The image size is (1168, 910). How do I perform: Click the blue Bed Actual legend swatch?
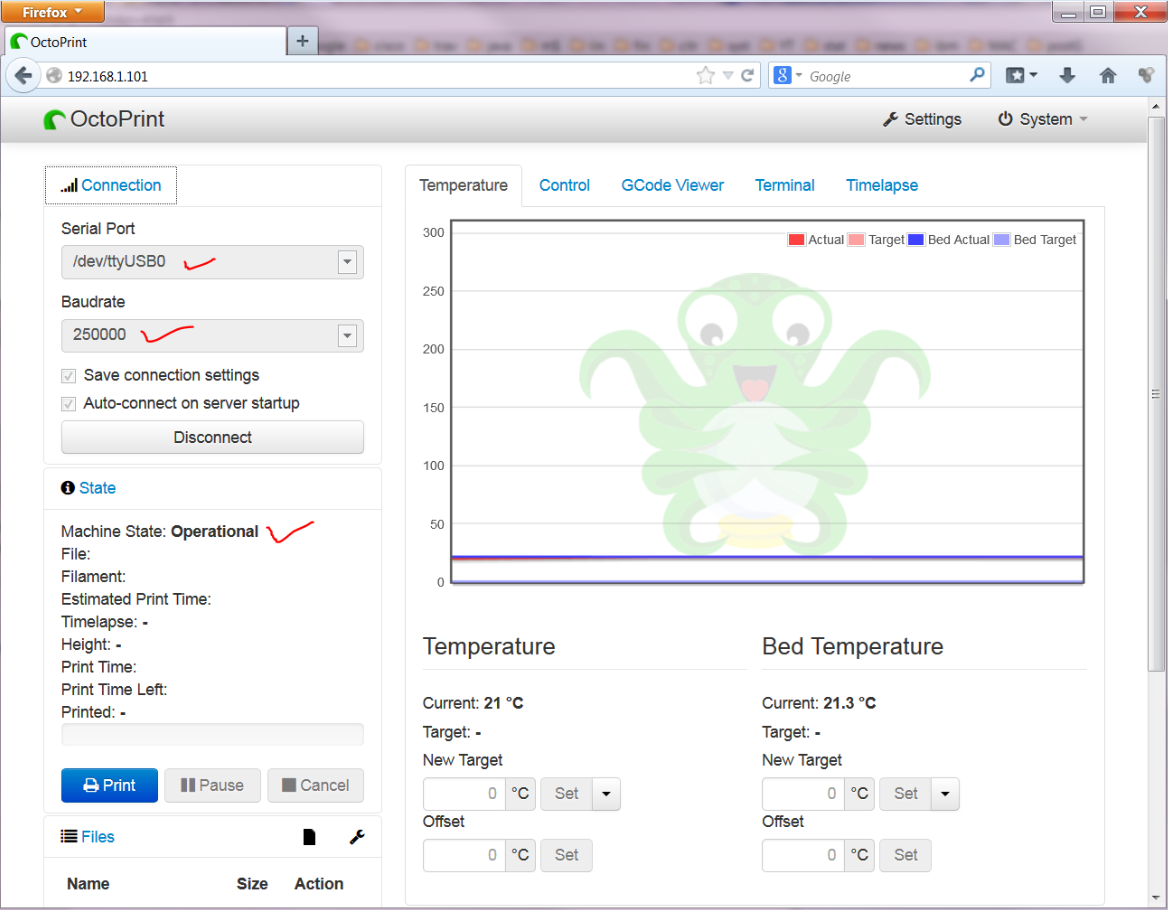(x=915, y=240)
